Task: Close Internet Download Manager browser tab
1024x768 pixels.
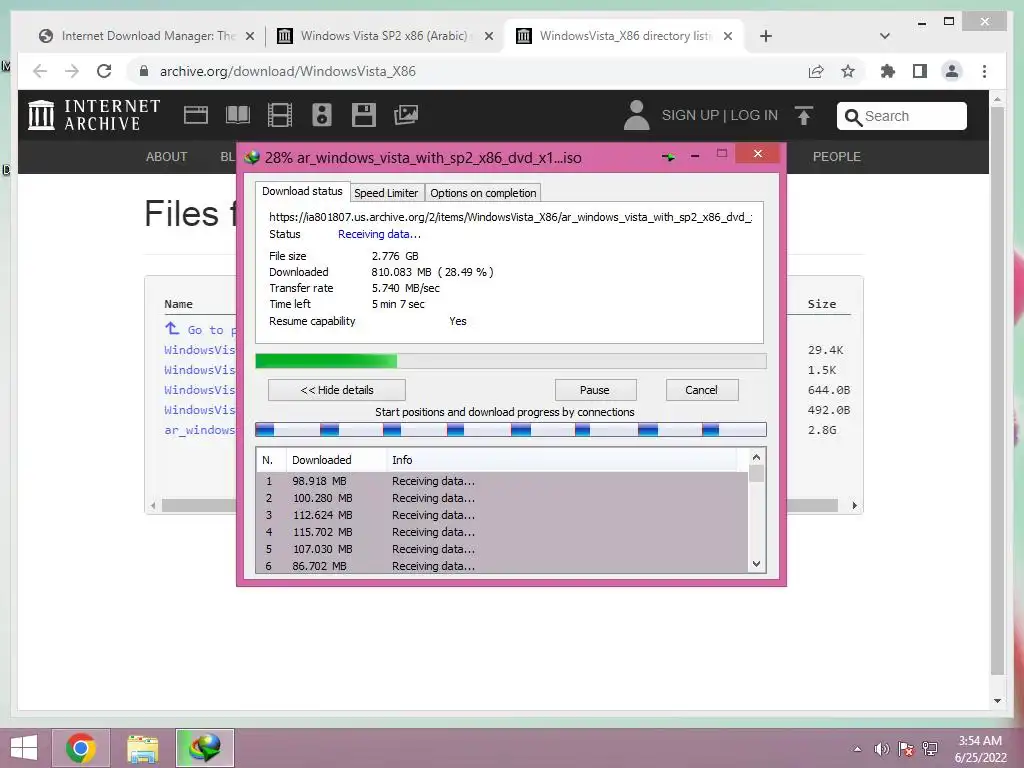Action: click(x=249, y=36)
